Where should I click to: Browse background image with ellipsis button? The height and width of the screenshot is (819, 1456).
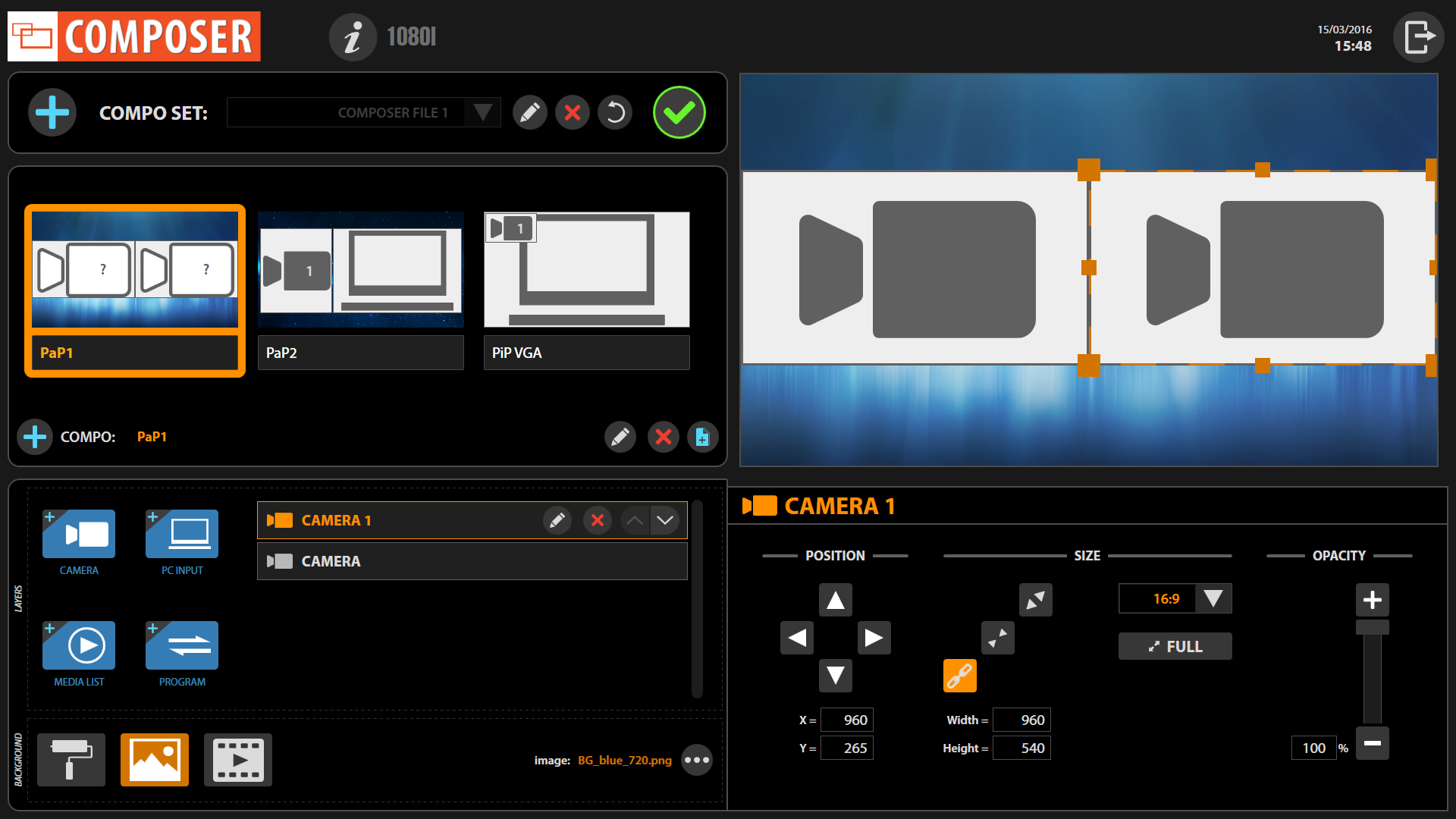click(696, 760)
